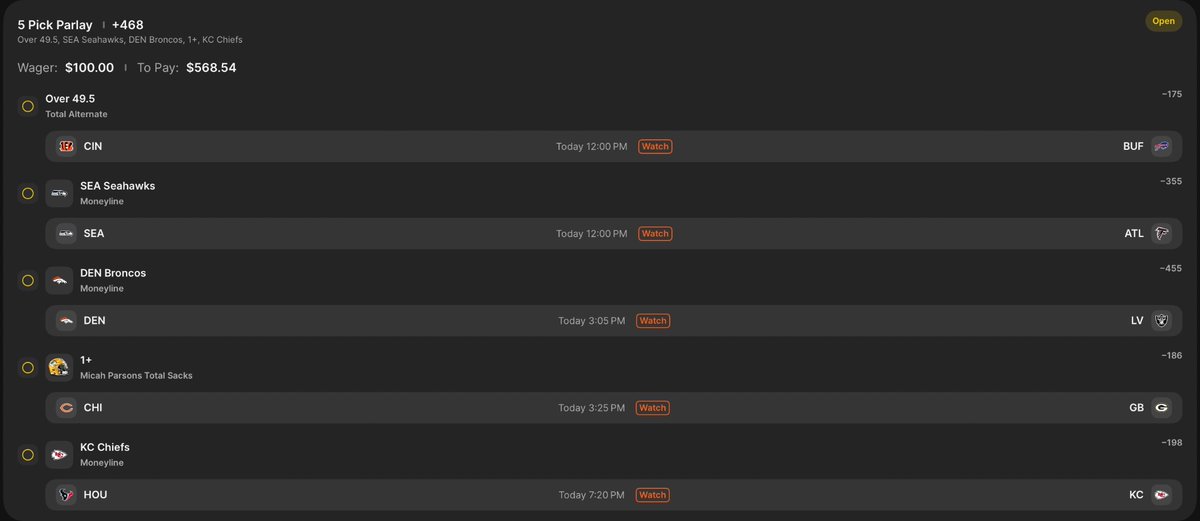Select status circle for Over 49.5 pick
1200x521 pixels.
[x=28, y=106]
